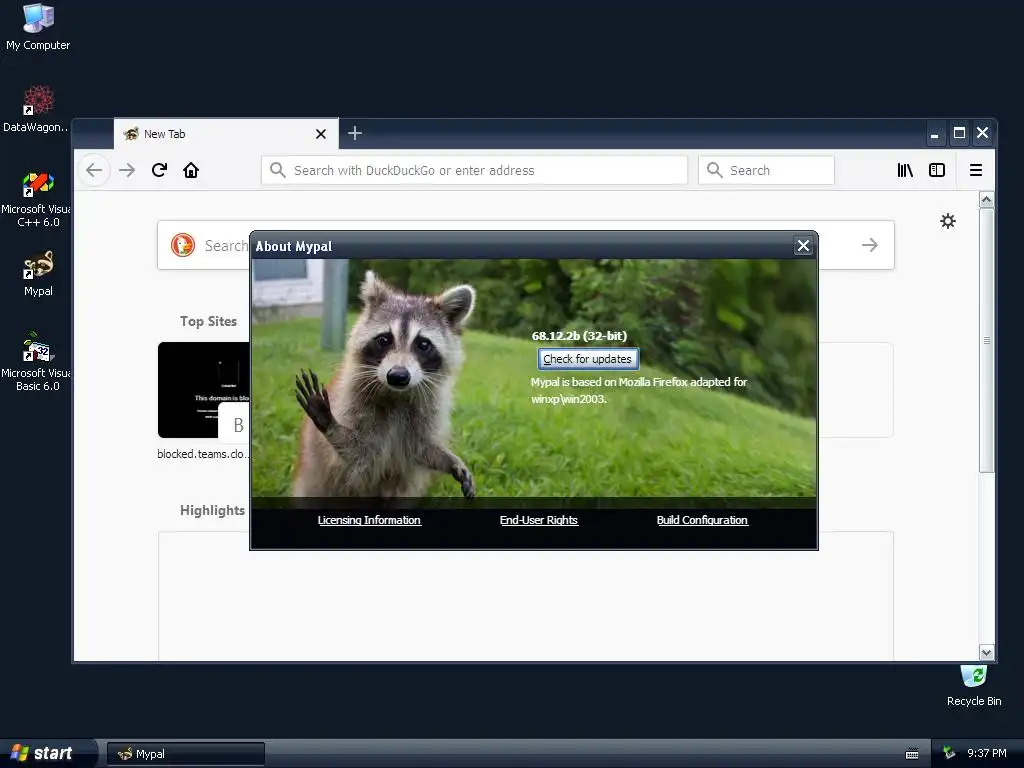
Task: Open the Library bookshelf icon
Action: point(904,170)
